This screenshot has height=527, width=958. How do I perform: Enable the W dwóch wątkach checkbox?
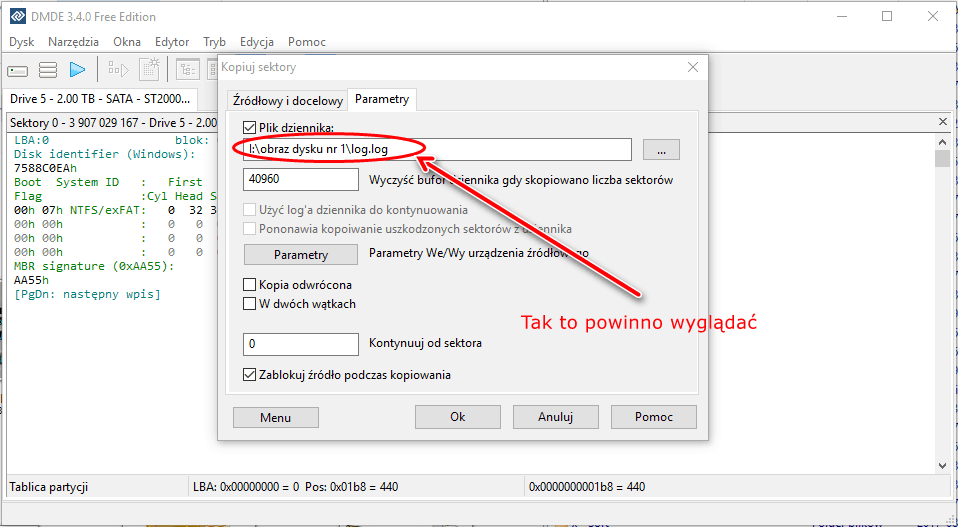[250, 304]
